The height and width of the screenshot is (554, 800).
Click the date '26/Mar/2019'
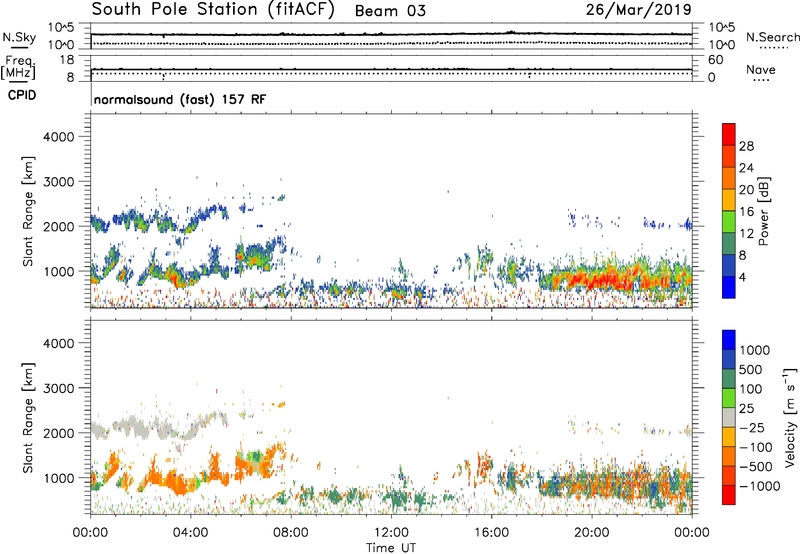(638, 10)
